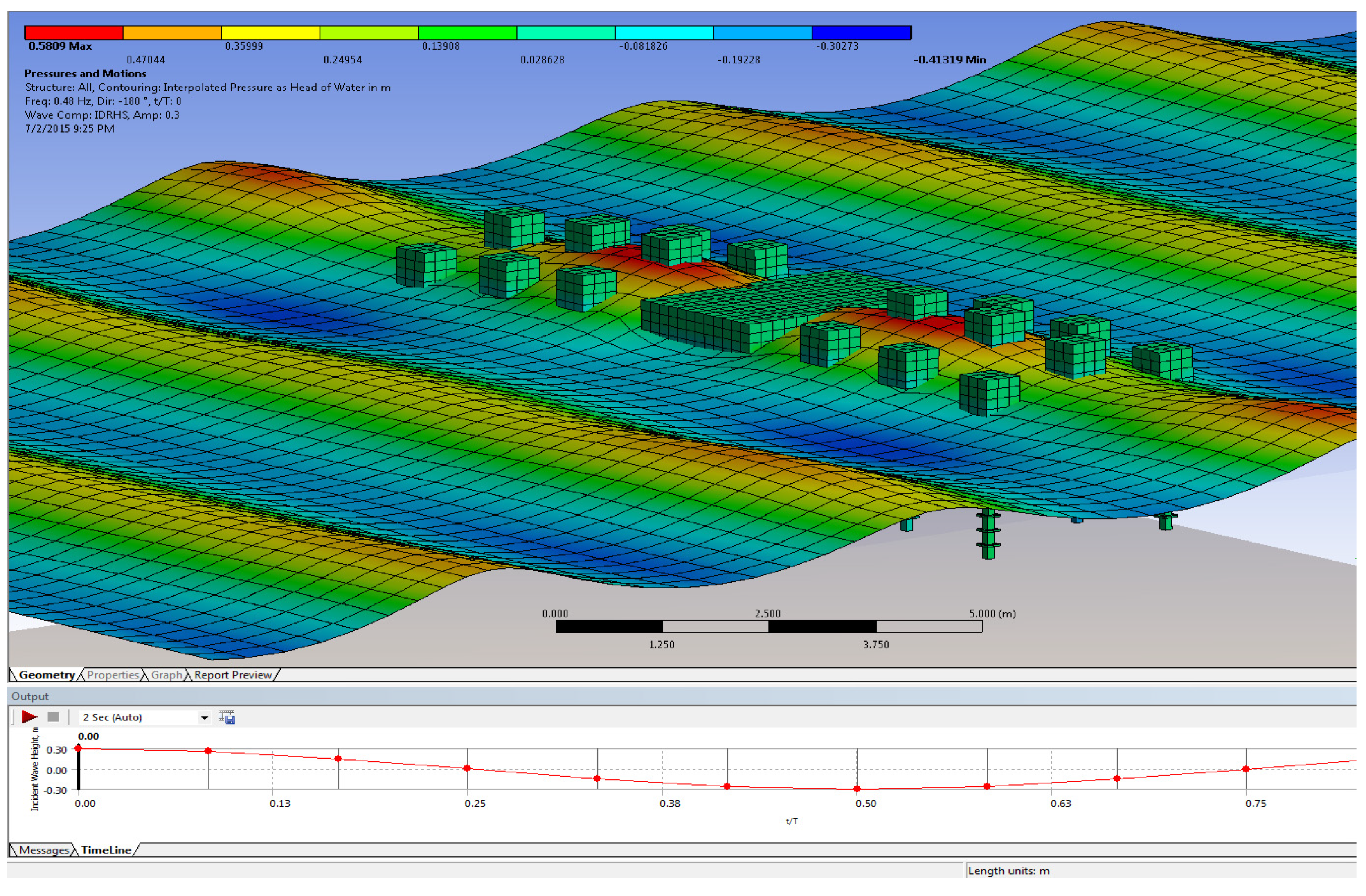Click the timeline marker at t/T 0.75
This screenshot has height=896, width=1366.
[1246, 769]
